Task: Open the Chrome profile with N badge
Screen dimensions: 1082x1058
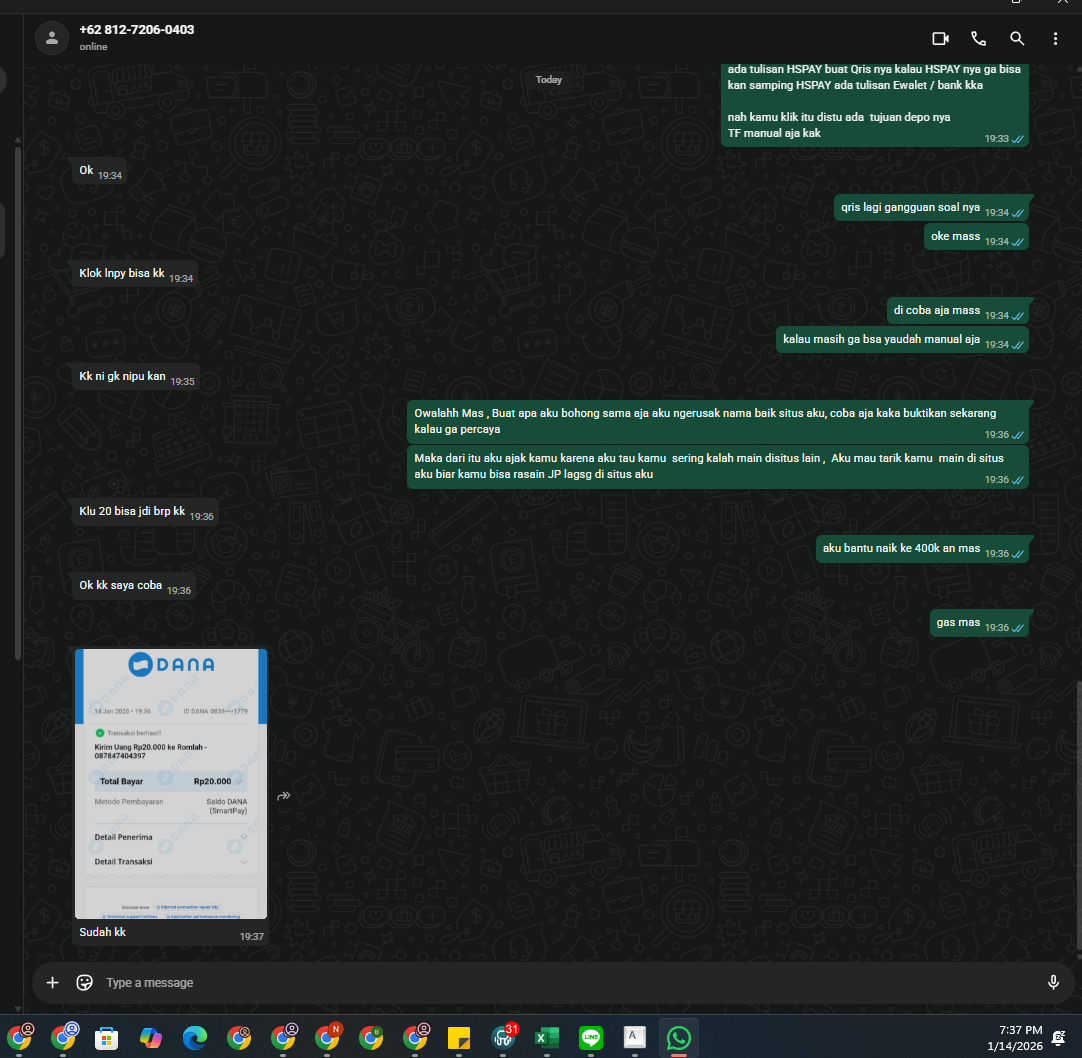Action: pos(327,1037)
